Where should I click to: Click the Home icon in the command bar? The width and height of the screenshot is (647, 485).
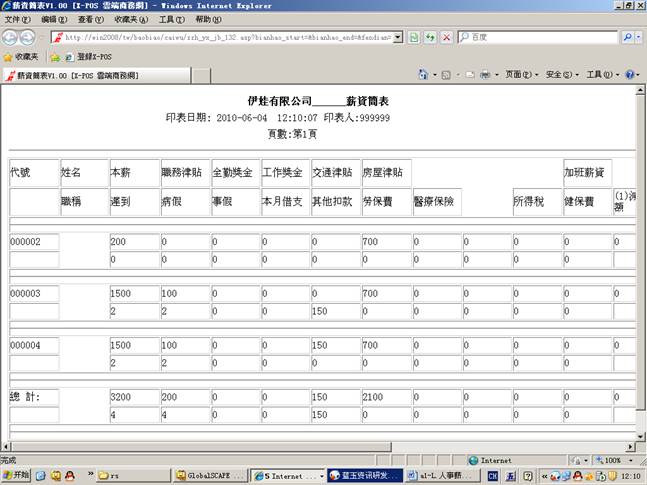click(422, 75)
